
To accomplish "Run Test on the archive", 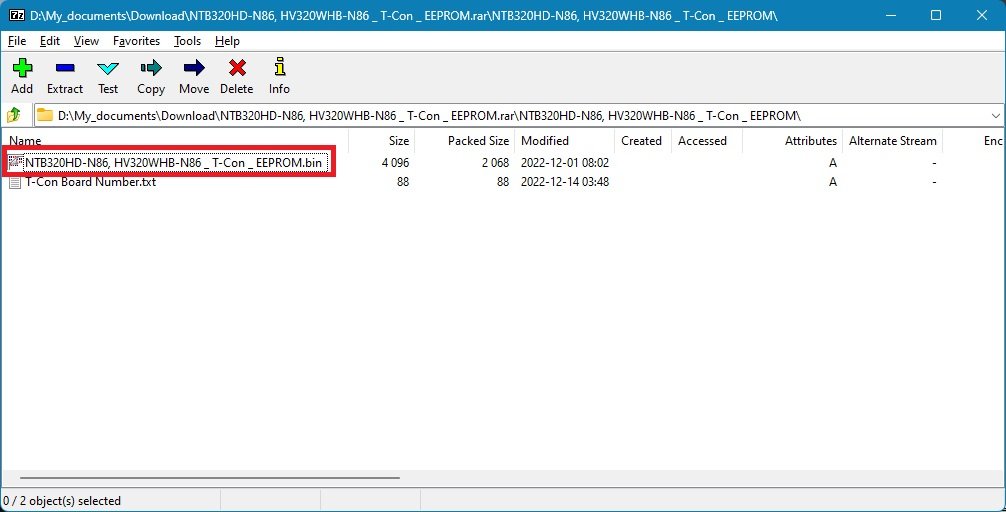I will 108,69.
